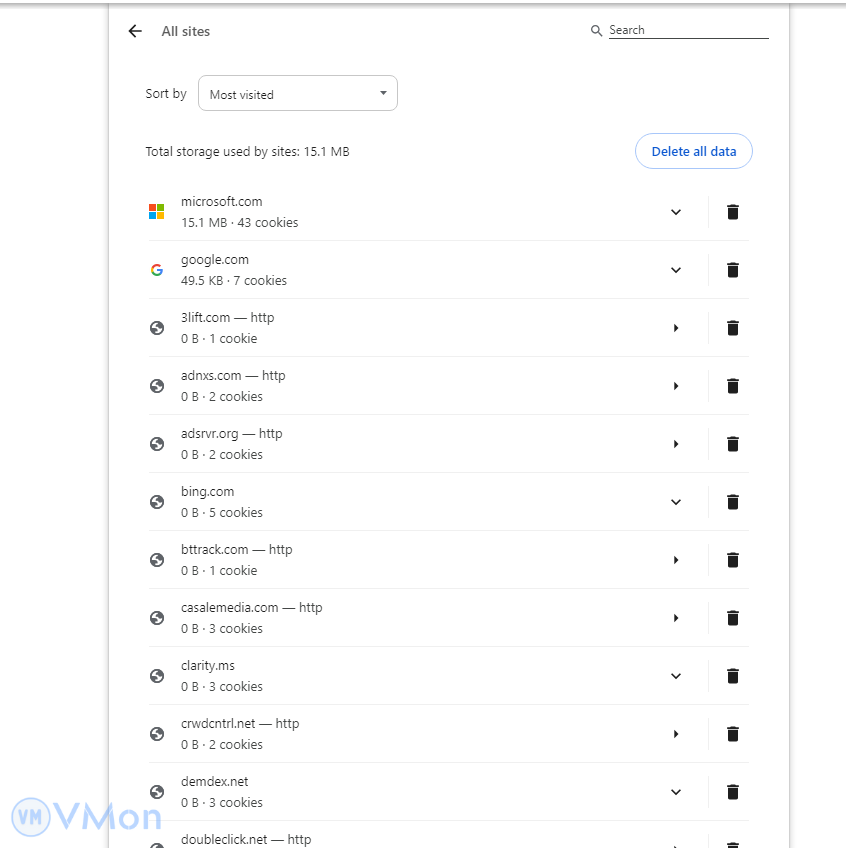Click the trash icon for demdex.net

733,792
